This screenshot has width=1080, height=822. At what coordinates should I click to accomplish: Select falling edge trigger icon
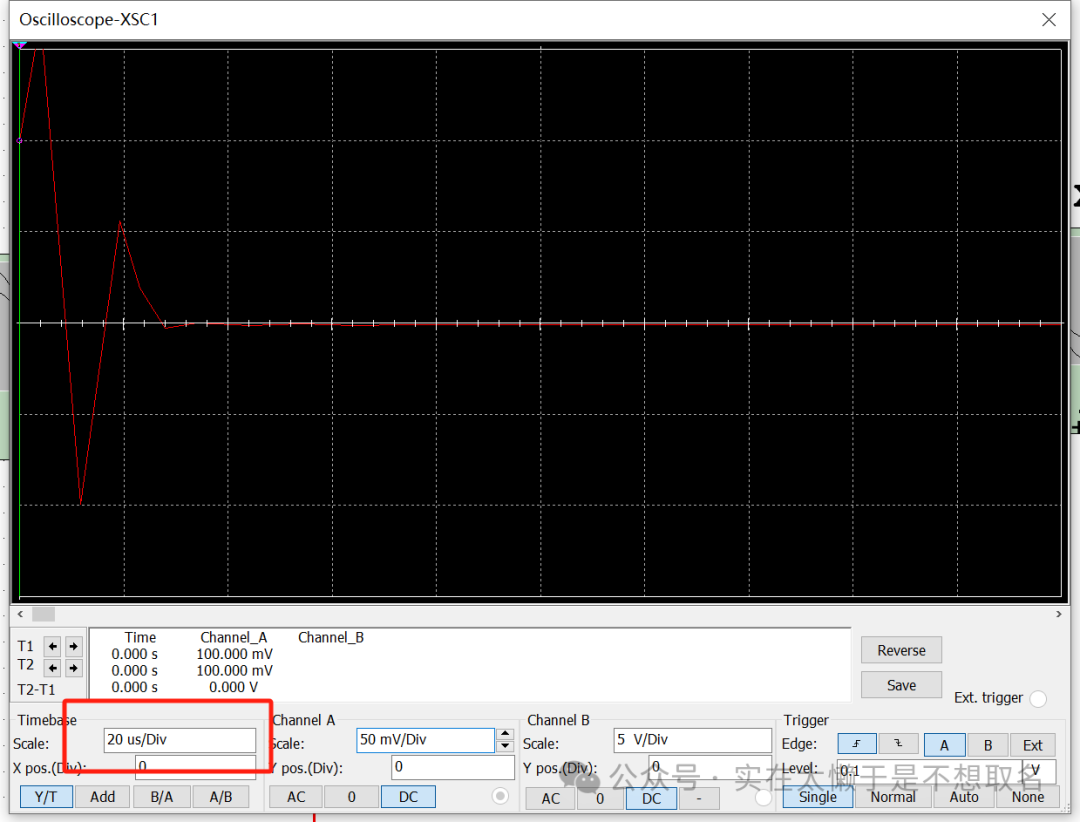pyautogui.click(x=898, y=744)
